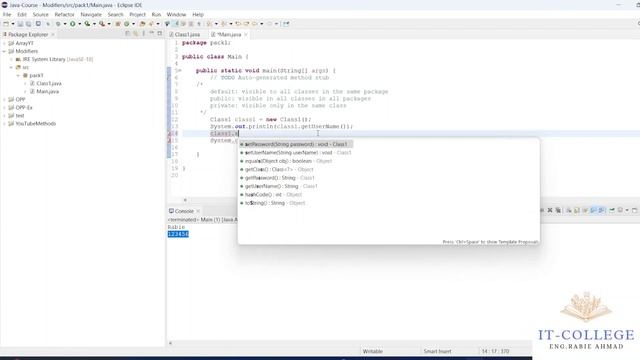Choose equals(Object obj) proposal

(286, 161)
